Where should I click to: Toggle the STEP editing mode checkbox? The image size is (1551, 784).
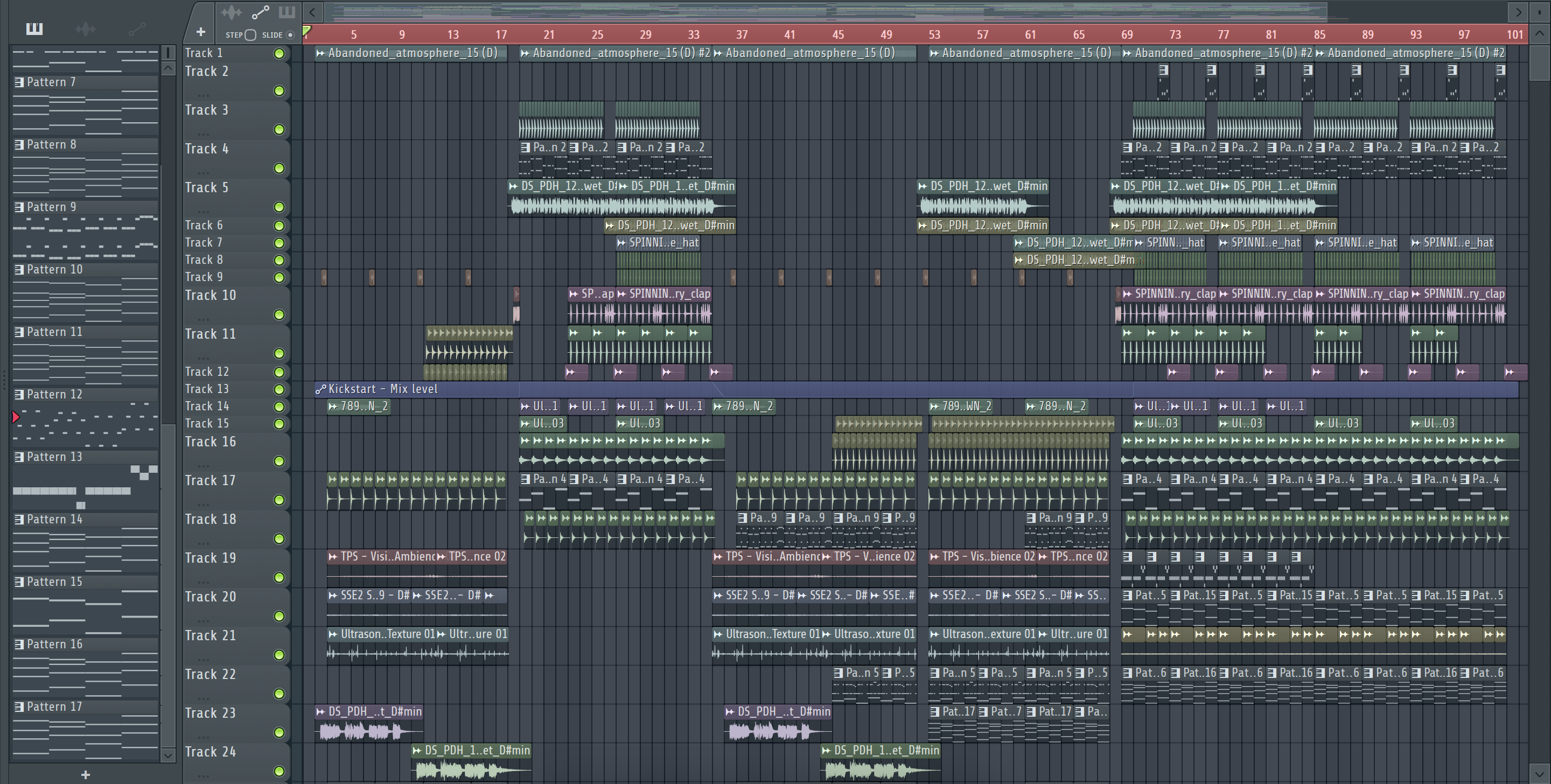pyautogui.click(x=250, y=34)
